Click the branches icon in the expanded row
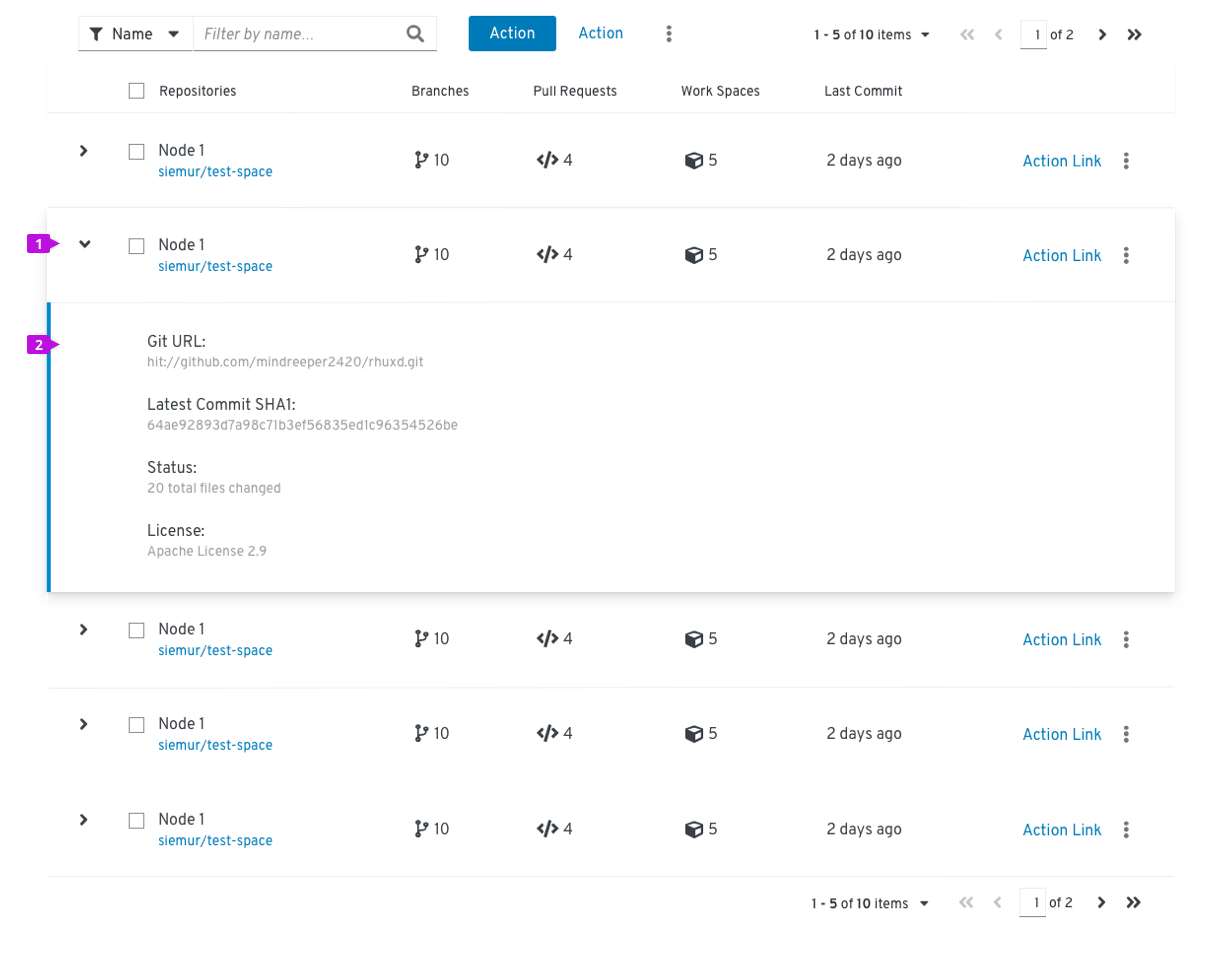Image resolution: width=1209 pixels, height=954 pixels. coord(421,255)
